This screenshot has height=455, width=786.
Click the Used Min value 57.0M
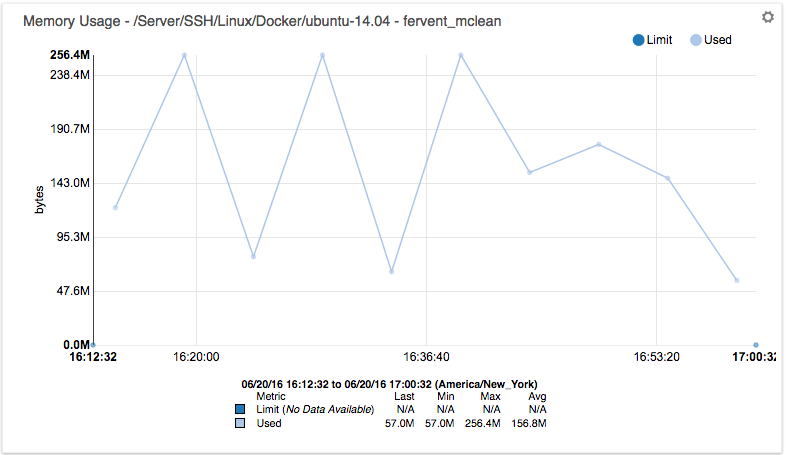pyautogui.click(x=440, y=423)
